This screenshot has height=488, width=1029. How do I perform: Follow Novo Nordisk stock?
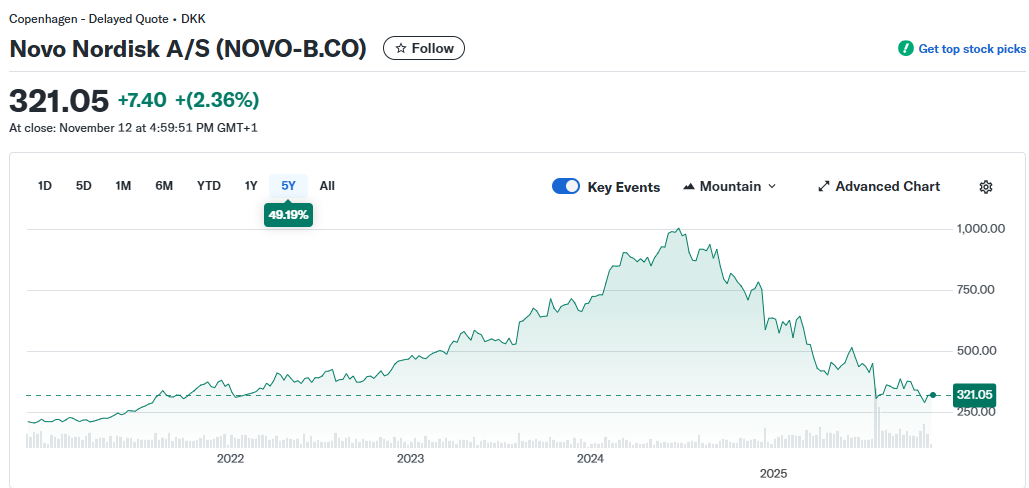point(424,49)
